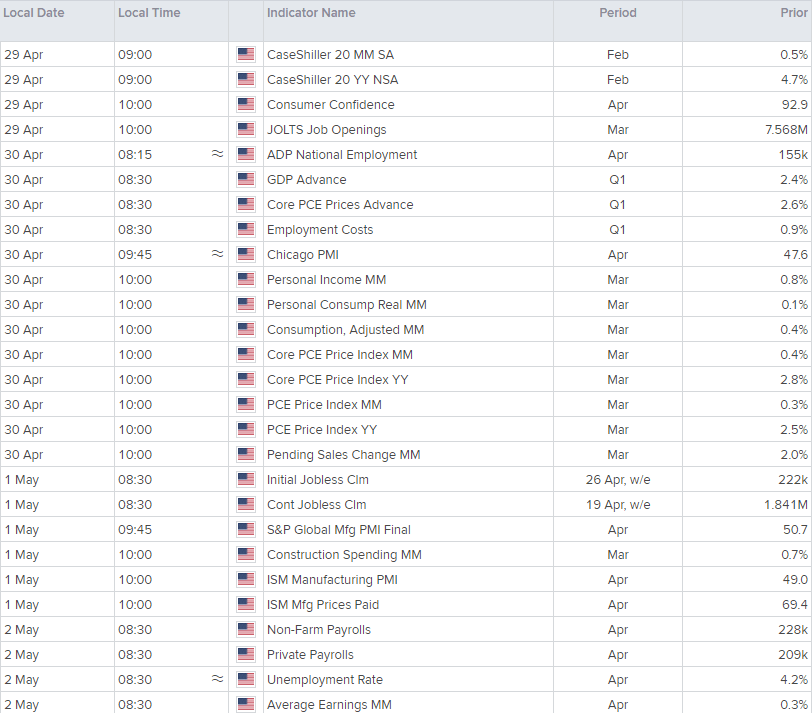Click the US flag beside Non-Farm Payrolls
Viewport: 812px width, 713px height.
[246, 630]
